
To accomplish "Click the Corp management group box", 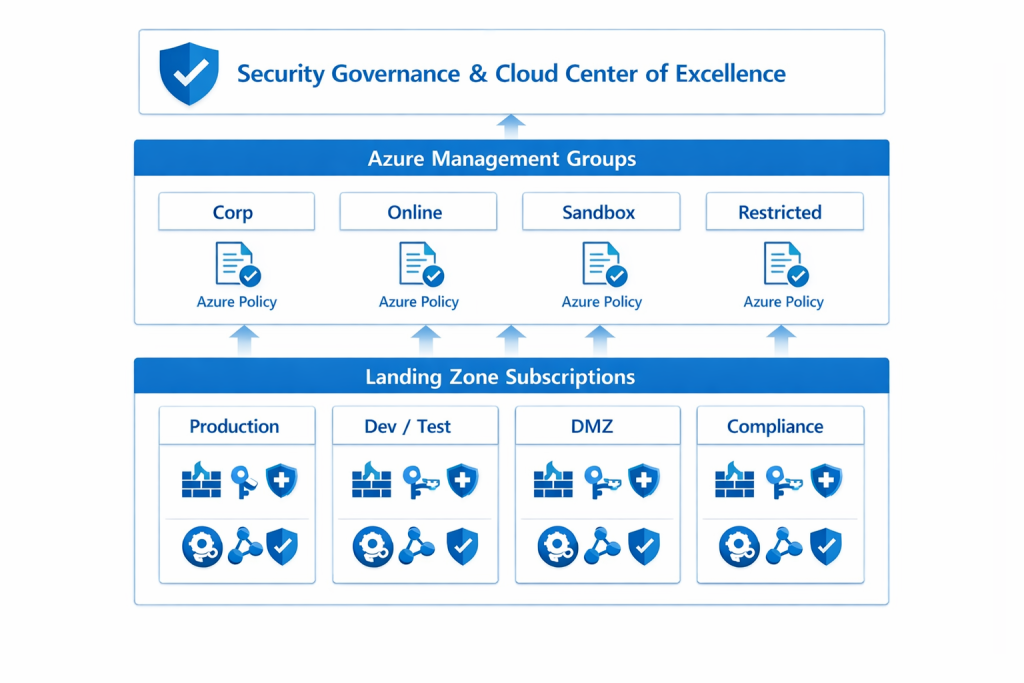I will (236, 212).
